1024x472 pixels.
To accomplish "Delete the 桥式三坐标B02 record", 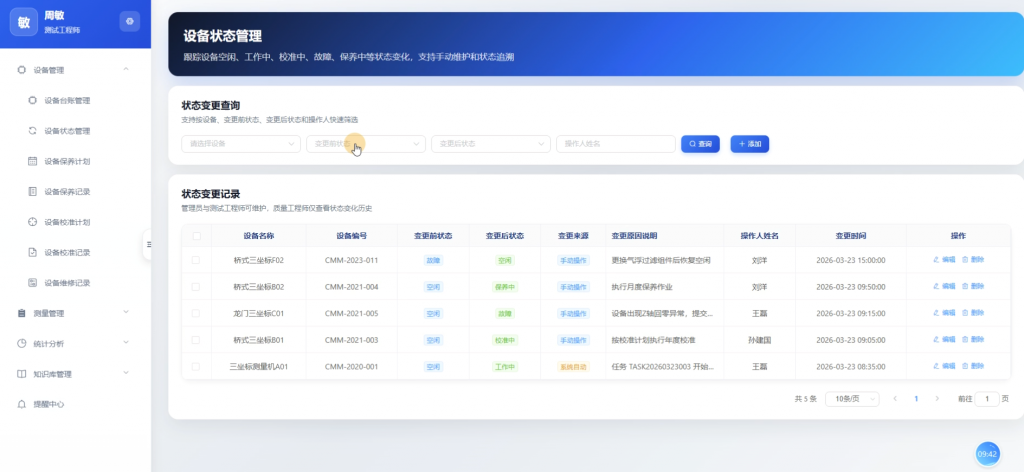I will (x=973, y=287).
